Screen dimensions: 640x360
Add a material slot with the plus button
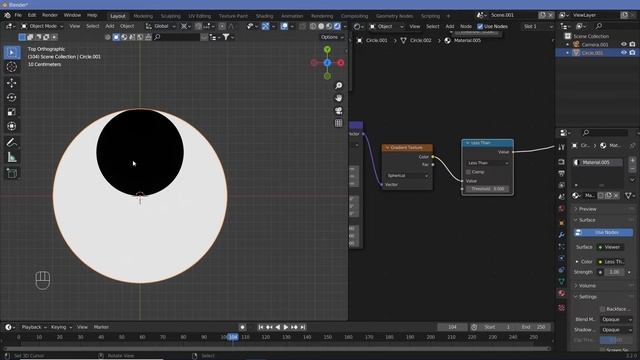pos(632,160)
